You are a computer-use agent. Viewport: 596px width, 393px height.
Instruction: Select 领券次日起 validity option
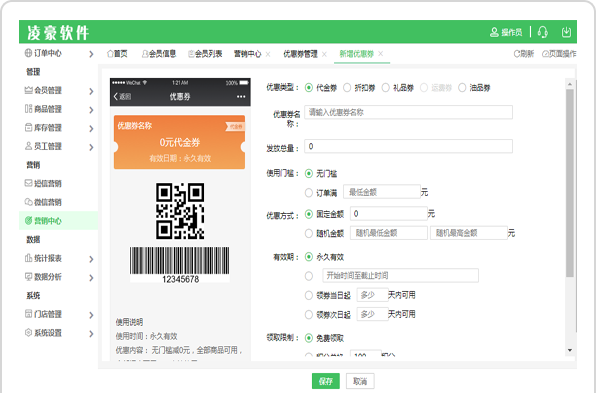[309, 315]
